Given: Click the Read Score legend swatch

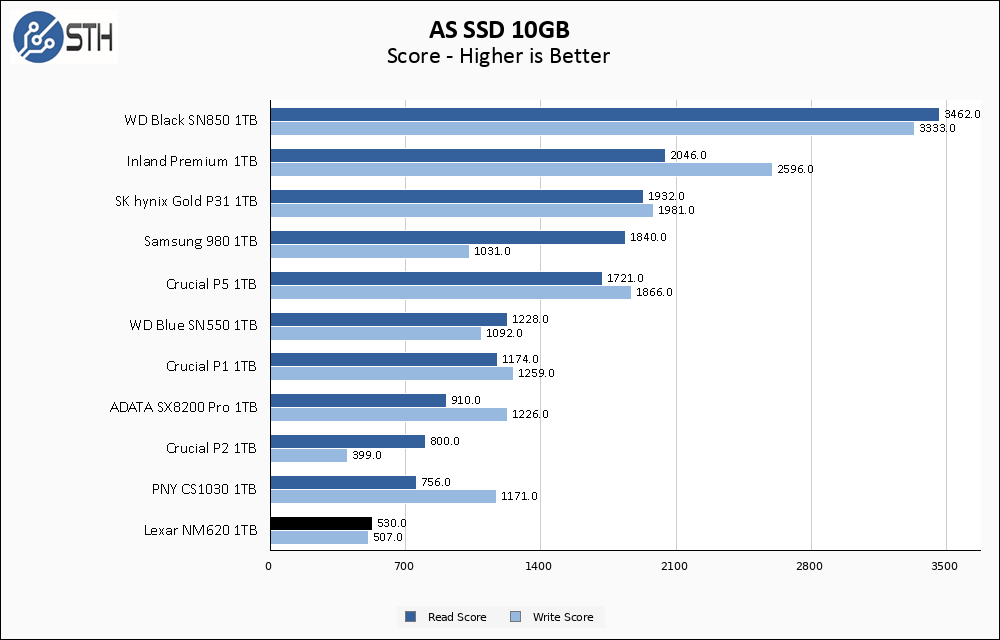Looking at the screenshot, I should click(411, 616).
